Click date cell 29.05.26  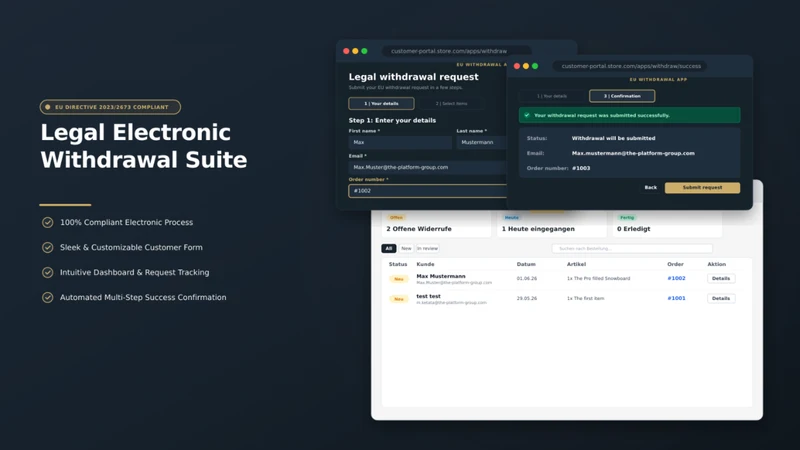527,298
